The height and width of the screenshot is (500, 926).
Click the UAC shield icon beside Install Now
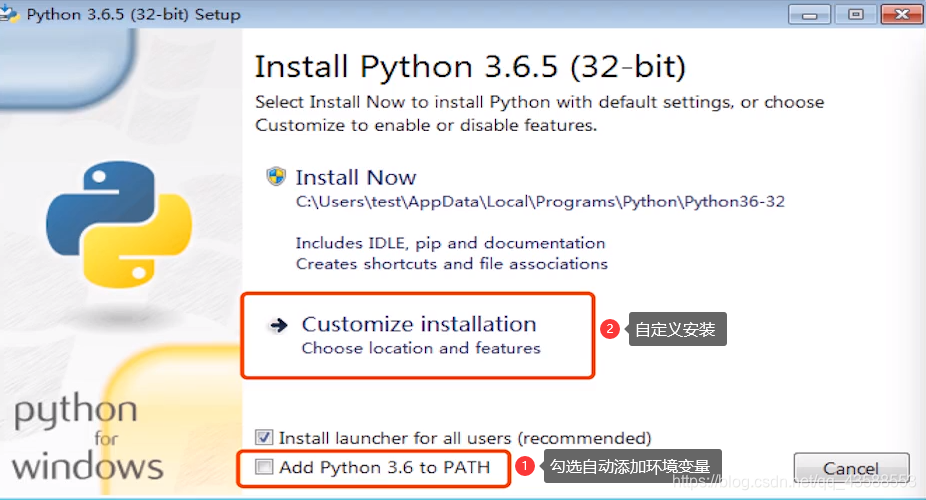point(276,177)
